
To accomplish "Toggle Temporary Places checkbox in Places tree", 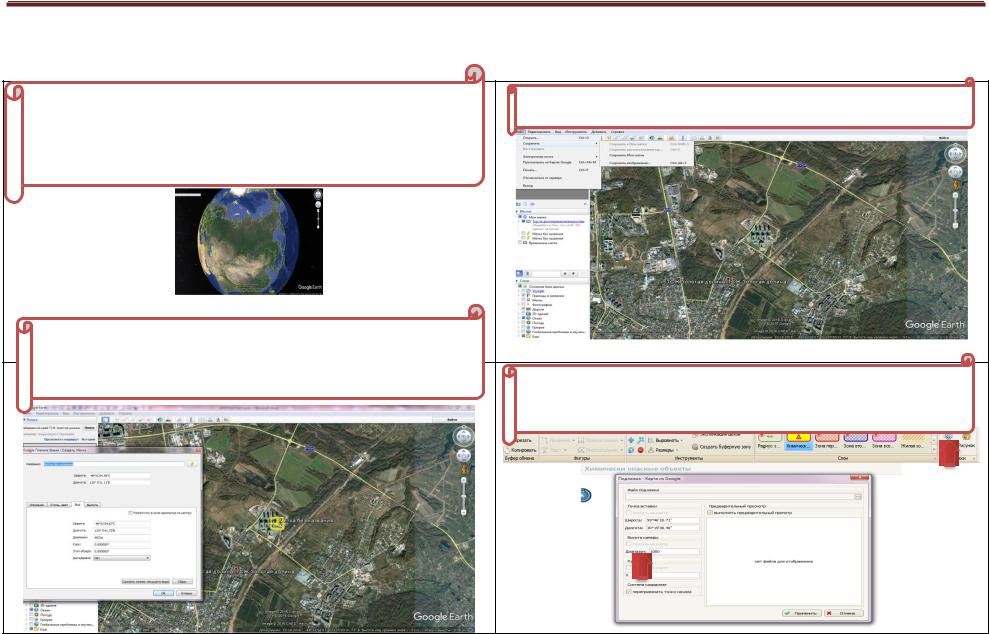I will pos(520,243).
